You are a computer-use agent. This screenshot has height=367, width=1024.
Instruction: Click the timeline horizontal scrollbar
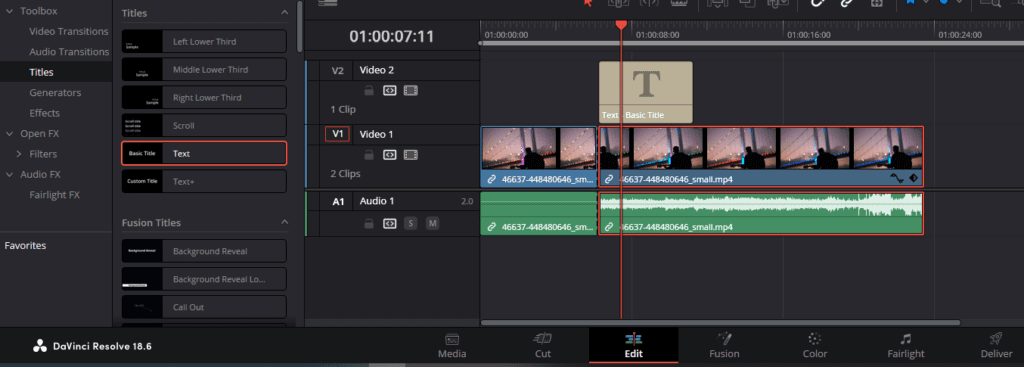click(x=720, y=323)
